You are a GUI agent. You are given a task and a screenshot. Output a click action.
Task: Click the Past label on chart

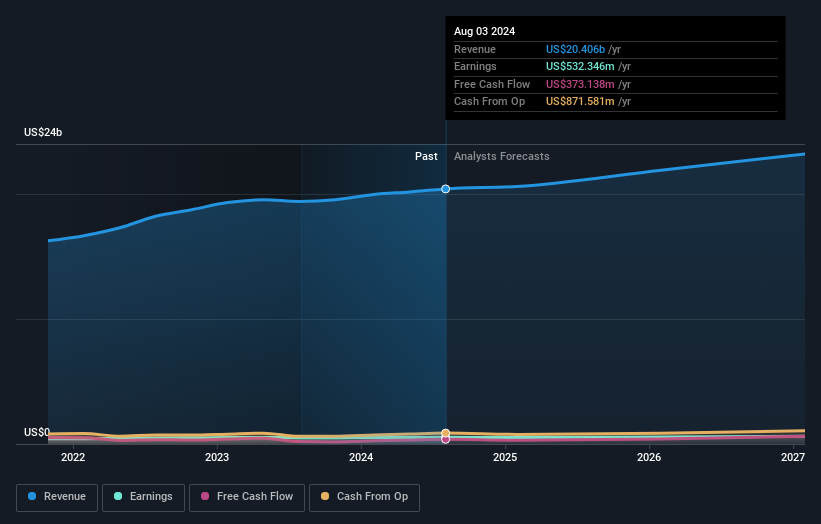(x=426, y=156)
